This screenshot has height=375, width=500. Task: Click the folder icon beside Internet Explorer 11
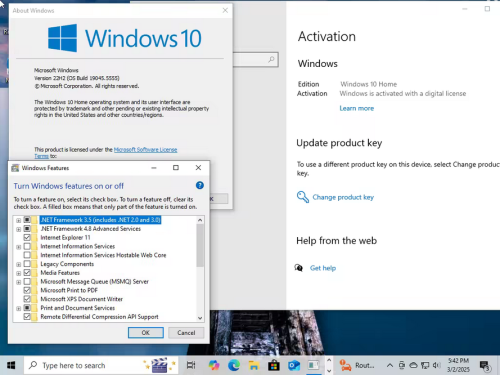34,237
